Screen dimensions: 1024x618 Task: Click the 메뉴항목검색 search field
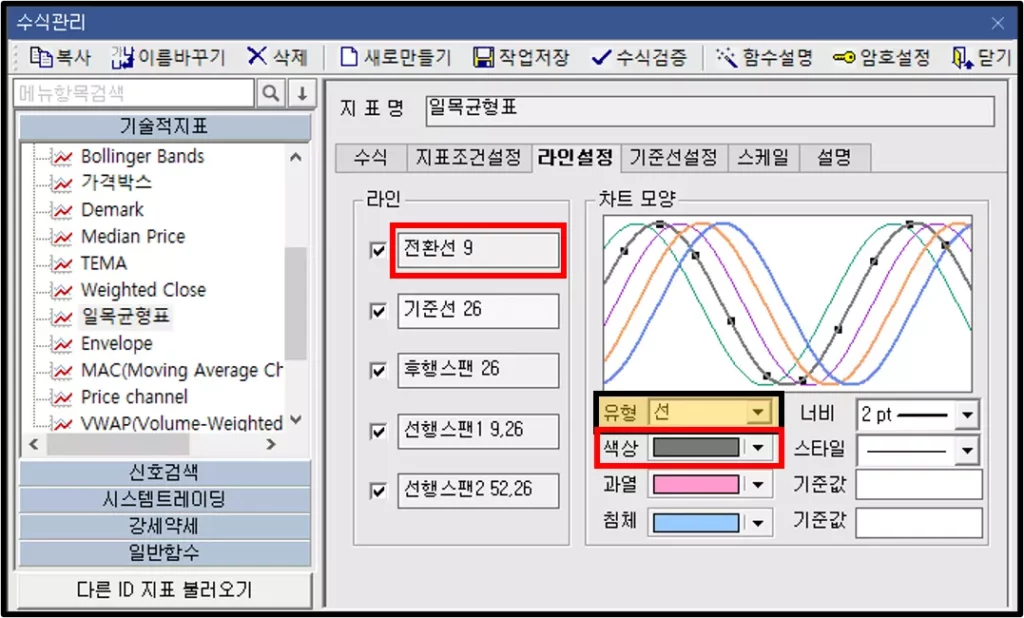coord(134,93)
